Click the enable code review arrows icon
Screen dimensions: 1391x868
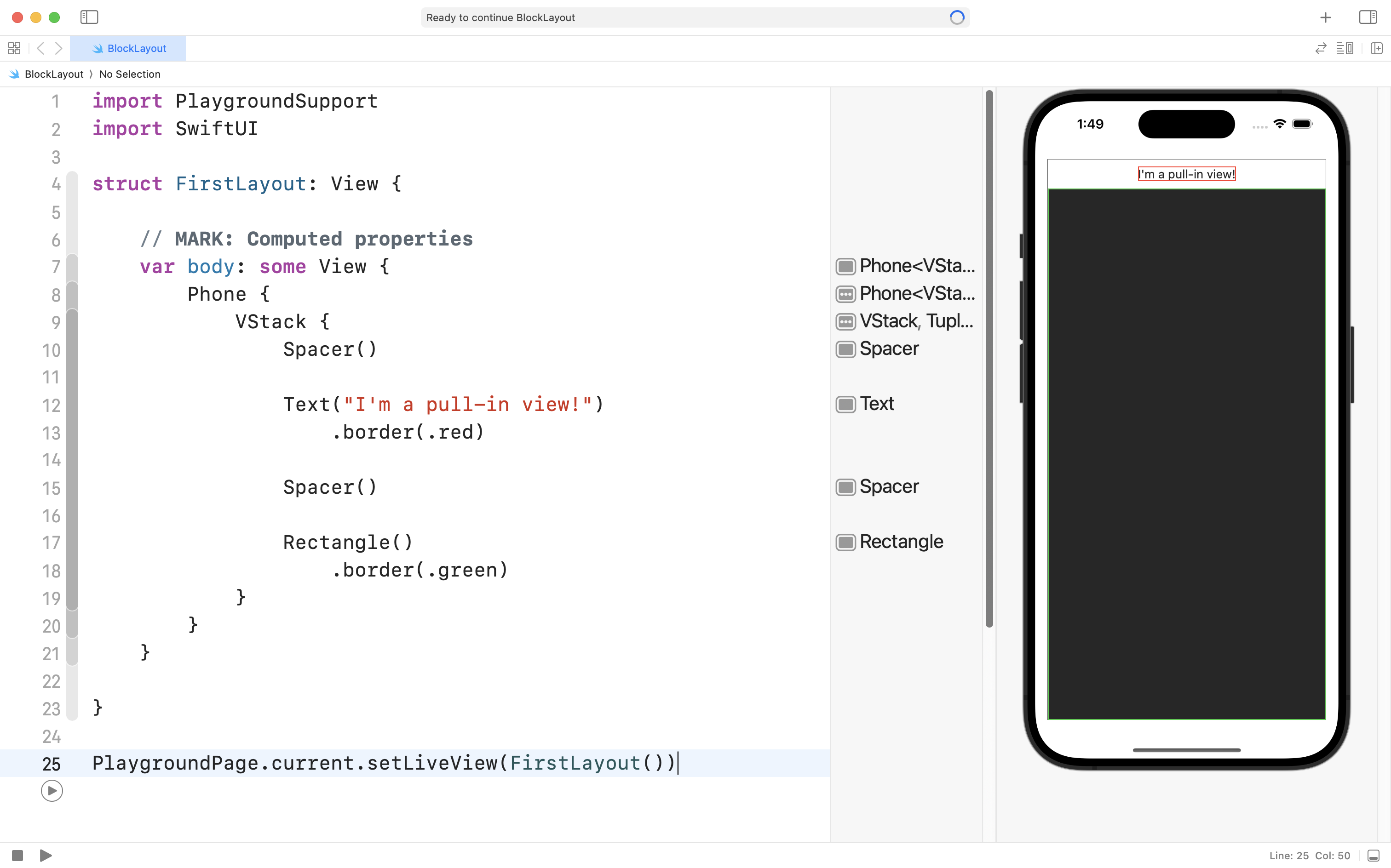click(x=1320, y=48)
